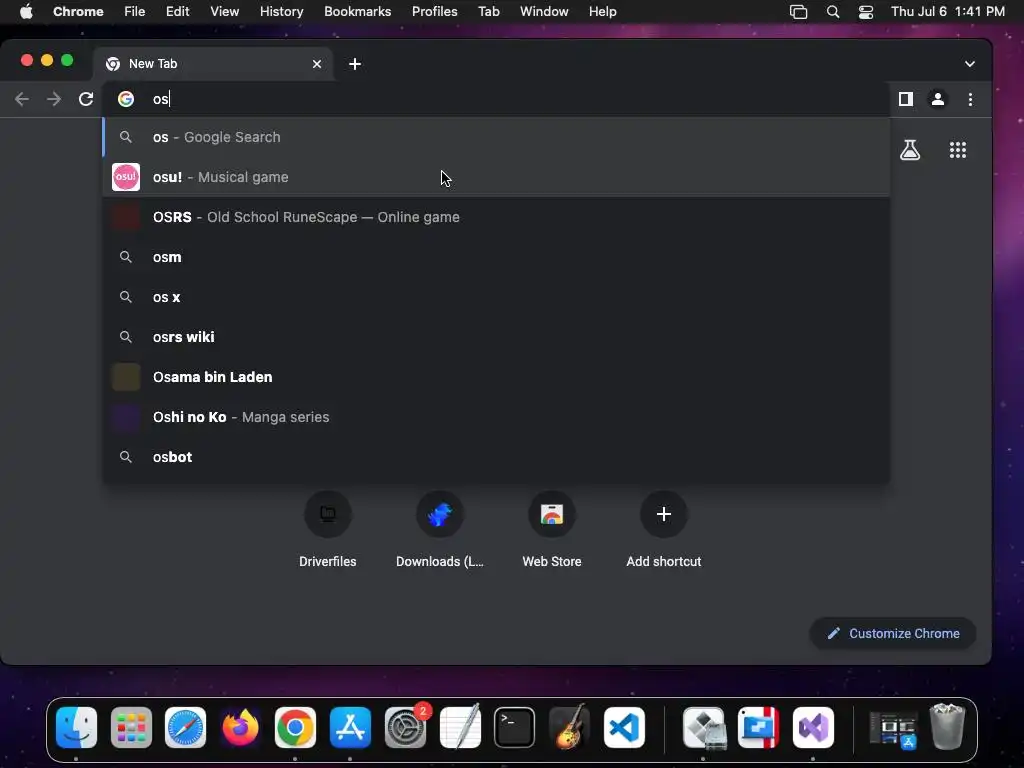The image size is (1024, 768).
Task: Open the View menu
Action: [x=225, y=12]
